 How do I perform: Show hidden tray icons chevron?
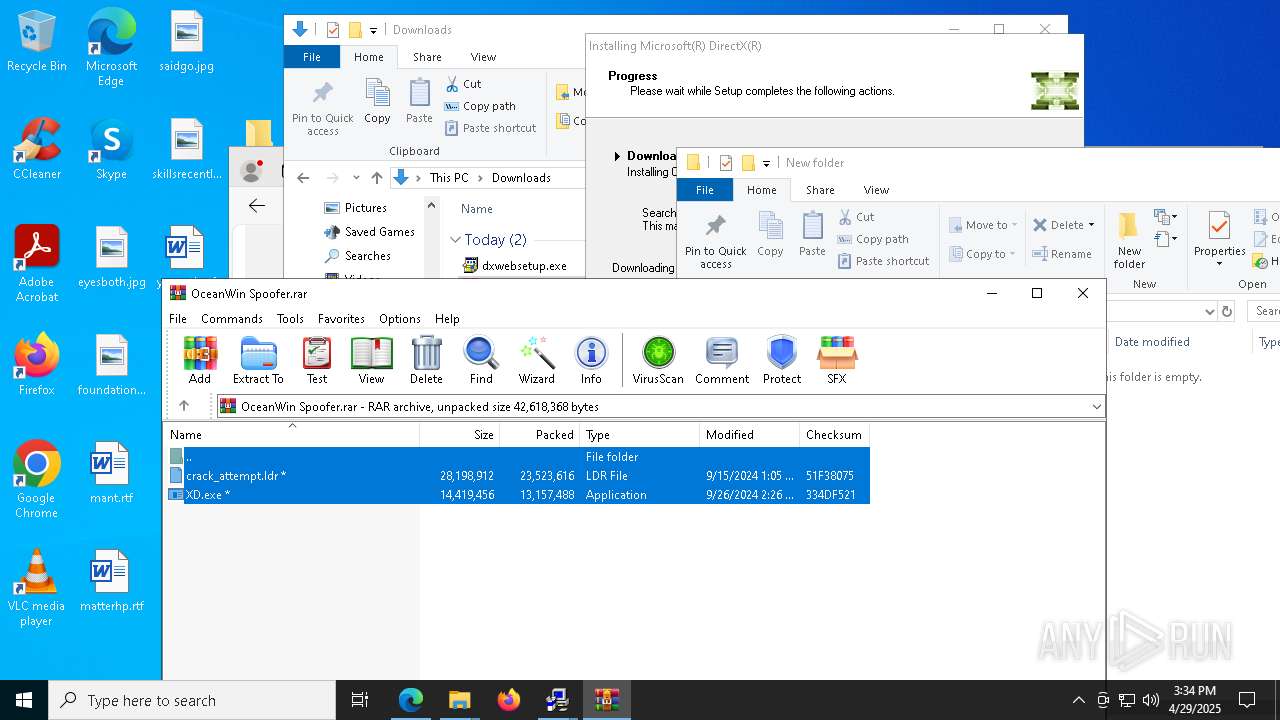point(1078,700)
